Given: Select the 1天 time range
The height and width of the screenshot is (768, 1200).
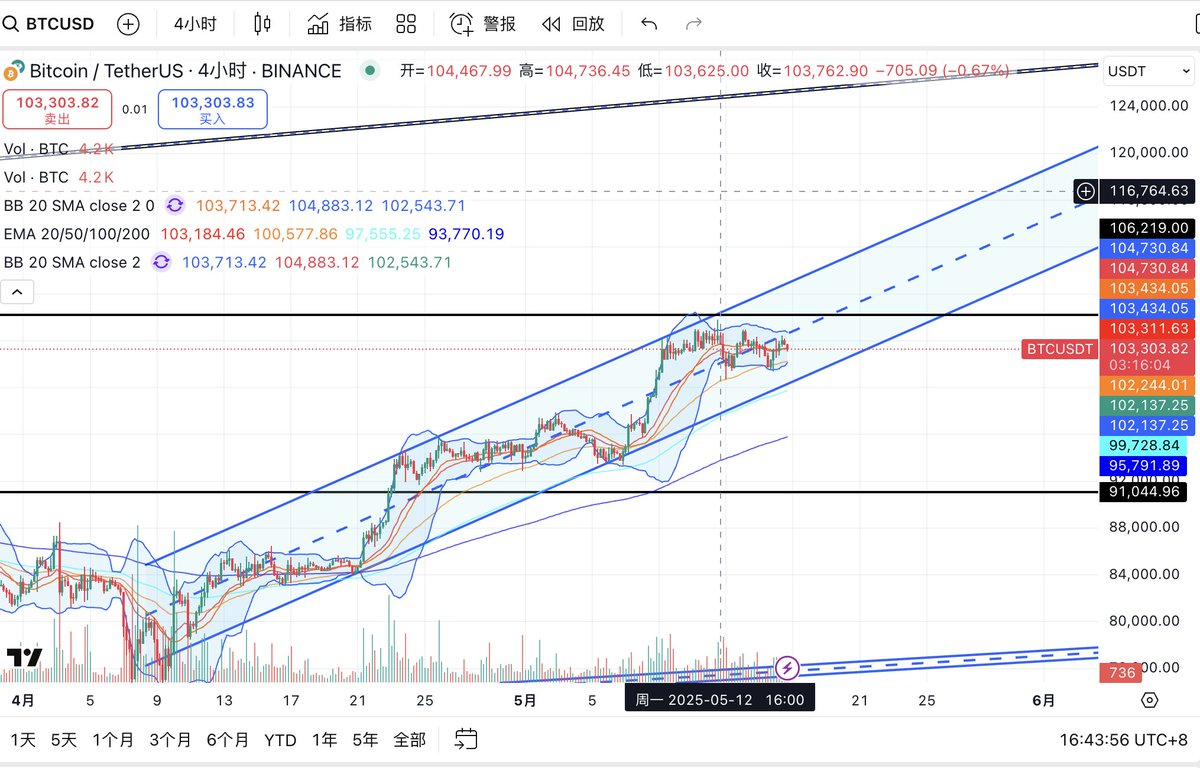Looking at the screenshot, I should [23, 740].
